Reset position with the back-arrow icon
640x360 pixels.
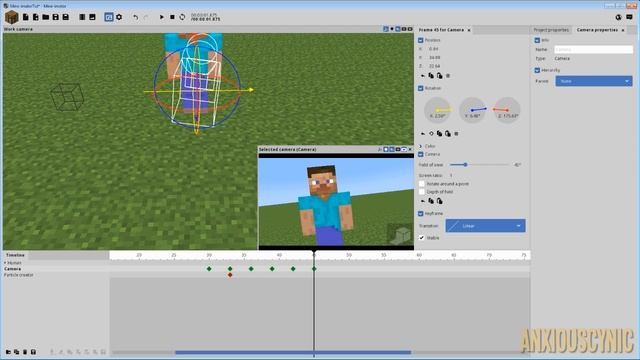click(x=423, y=76)
